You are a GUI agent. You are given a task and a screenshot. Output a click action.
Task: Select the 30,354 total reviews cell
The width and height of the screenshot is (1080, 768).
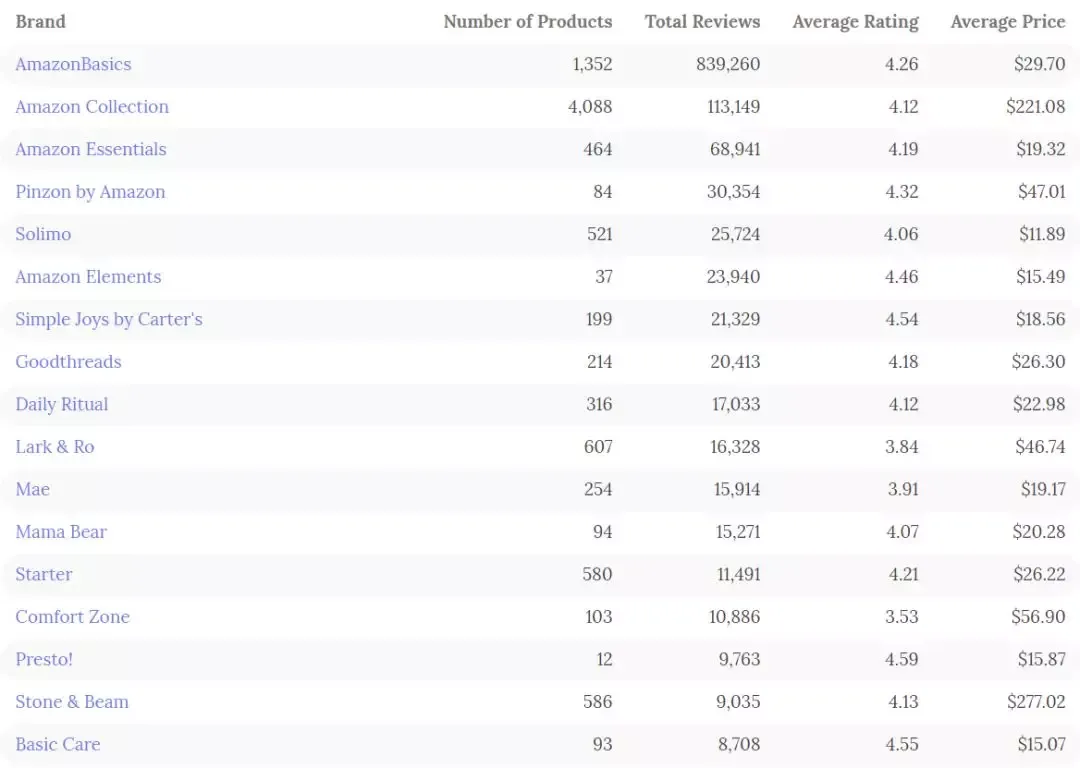pos(734,192)
